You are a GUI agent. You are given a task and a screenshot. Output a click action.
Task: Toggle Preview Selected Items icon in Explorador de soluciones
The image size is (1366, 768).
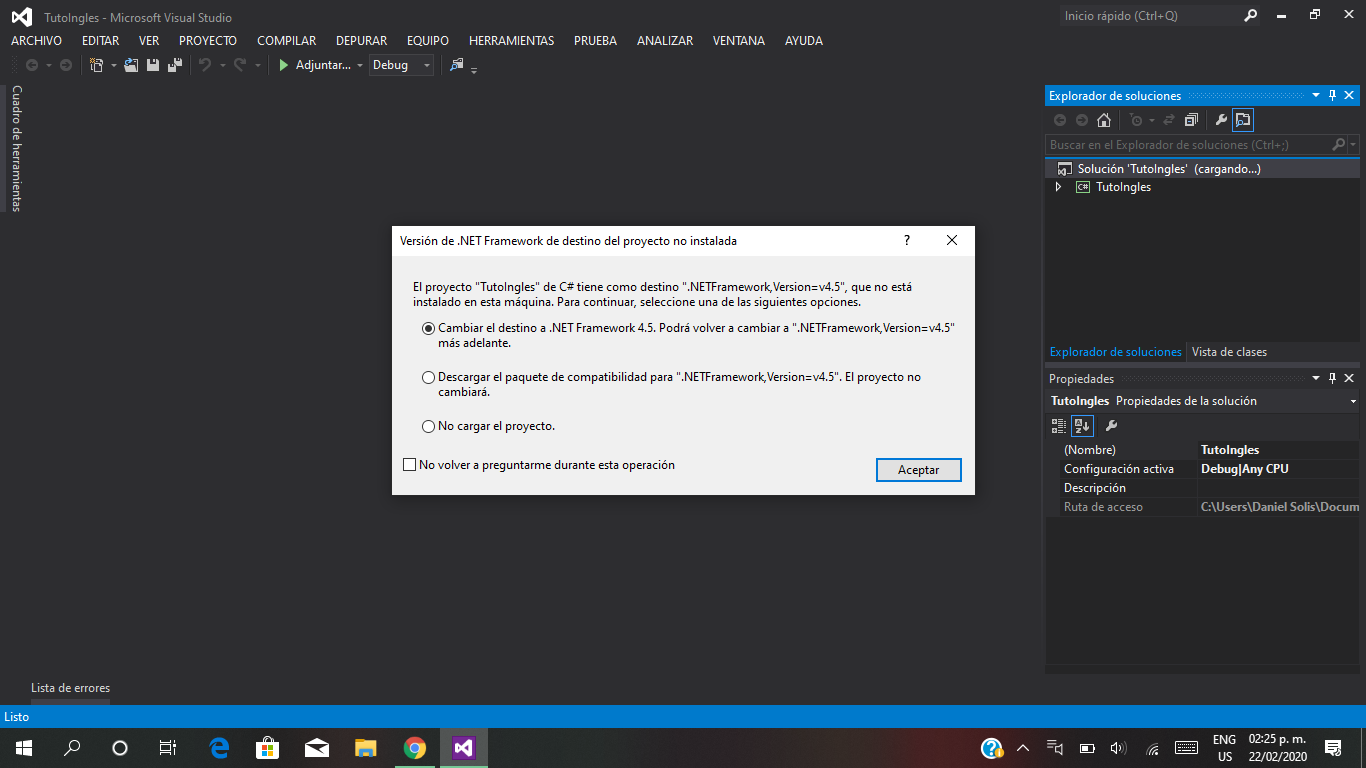coord(1243,120)
